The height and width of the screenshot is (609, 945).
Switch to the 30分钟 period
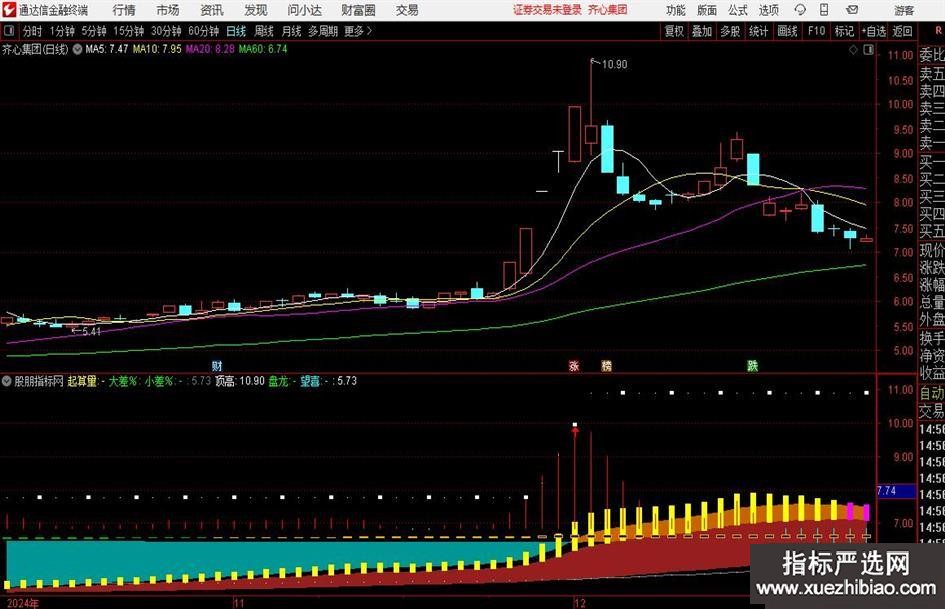point(166,31)
